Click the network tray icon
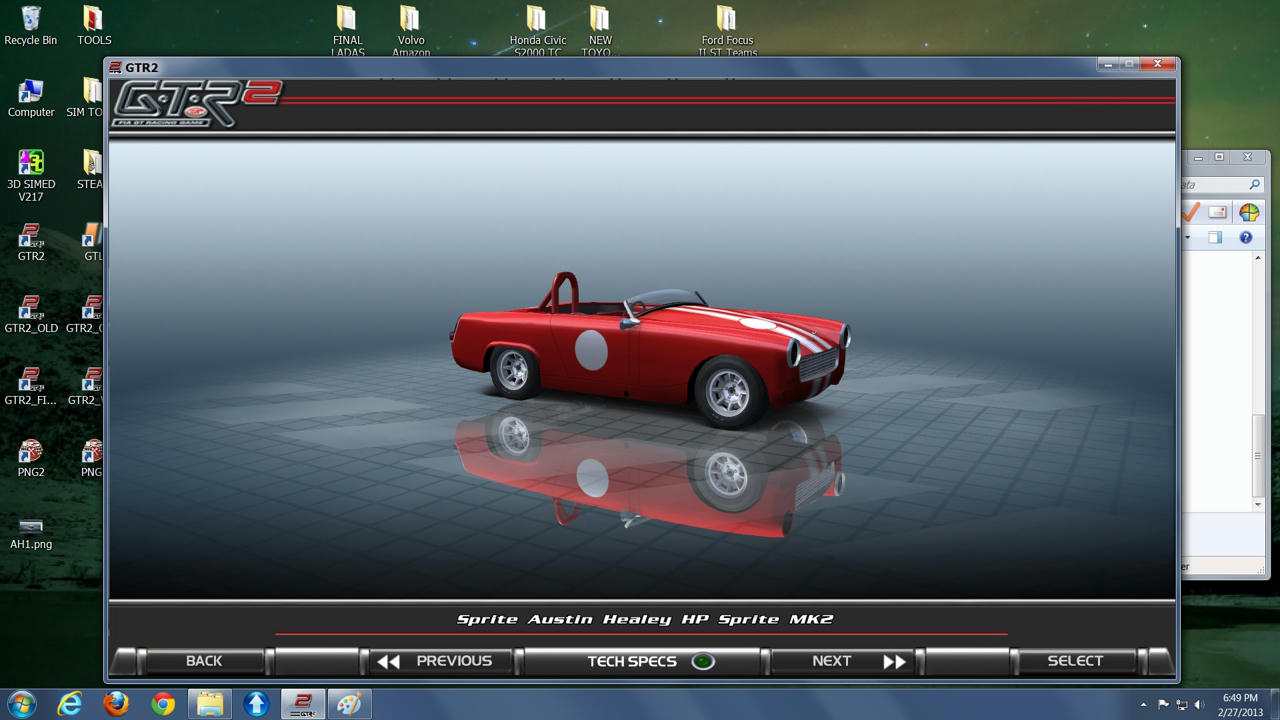This screenshot has height=720, width=1280. 1181,705
